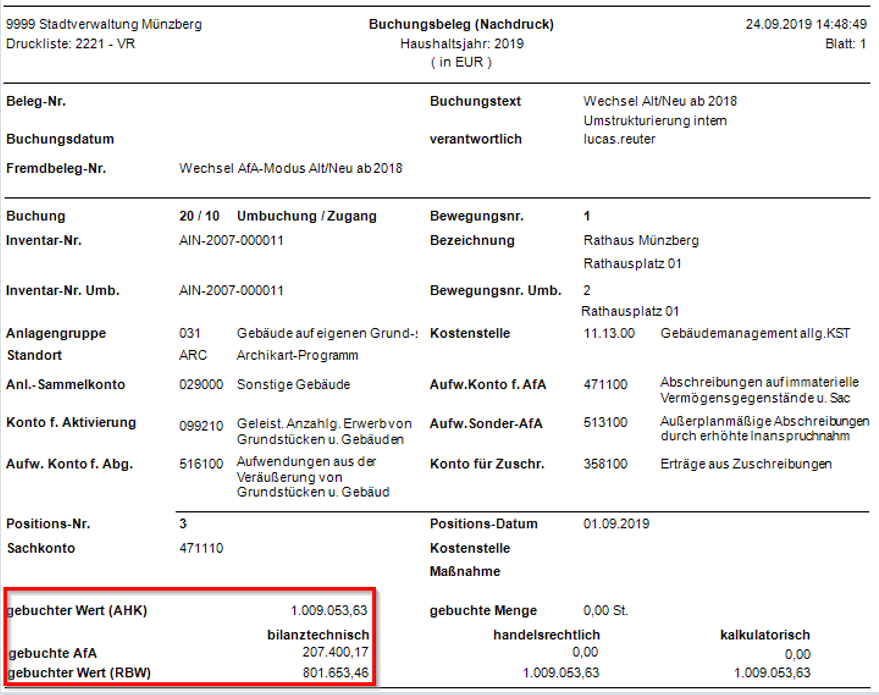Click the "Blatt: 1" page indicator
This screenshot has height=695, width=879.
click(845, 44)
